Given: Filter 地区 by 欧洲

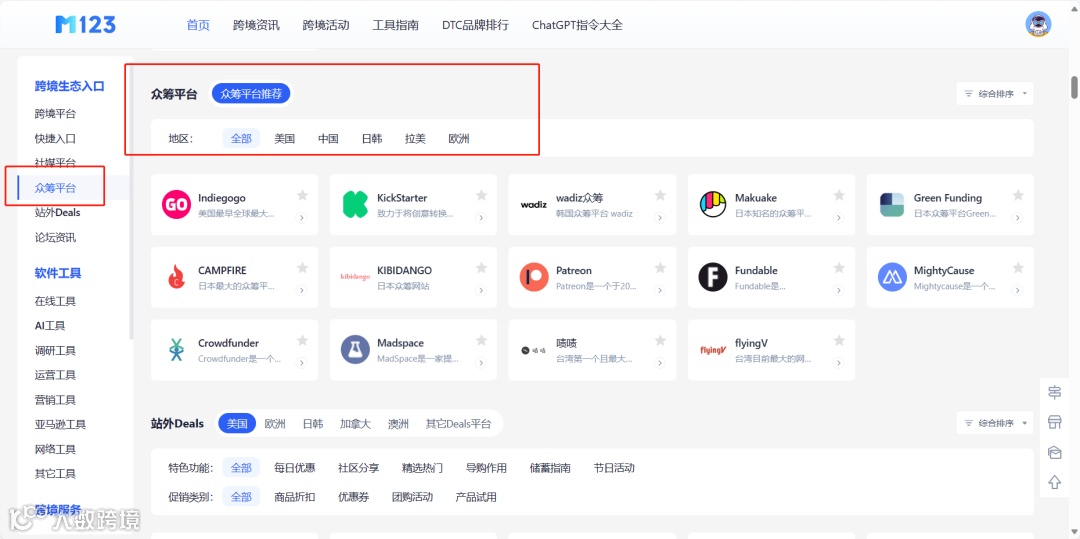Looking at the screenshot, I should [x=459, y=138].
